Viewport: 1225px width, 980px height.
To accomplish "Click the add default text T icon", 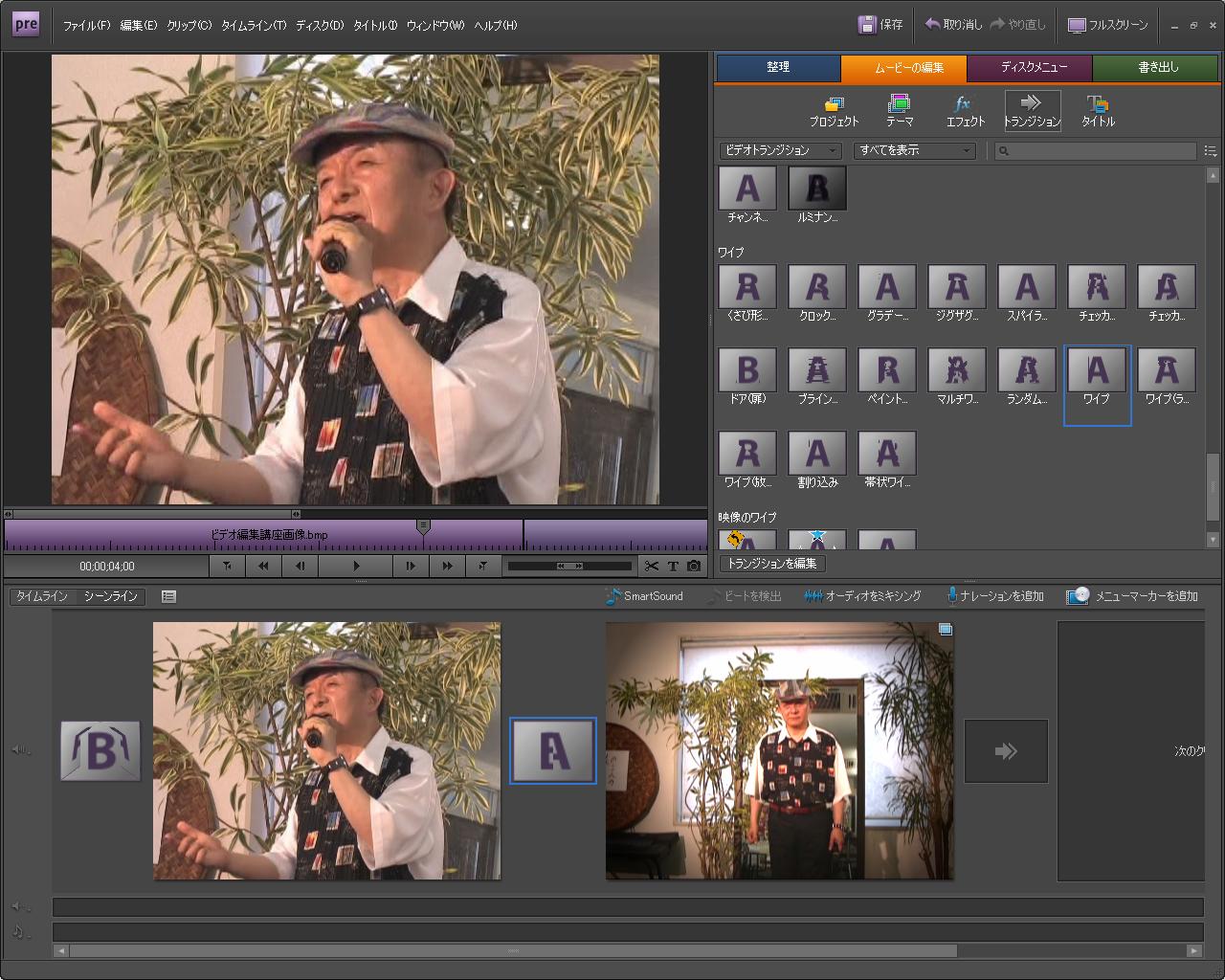I will point(673,566).
